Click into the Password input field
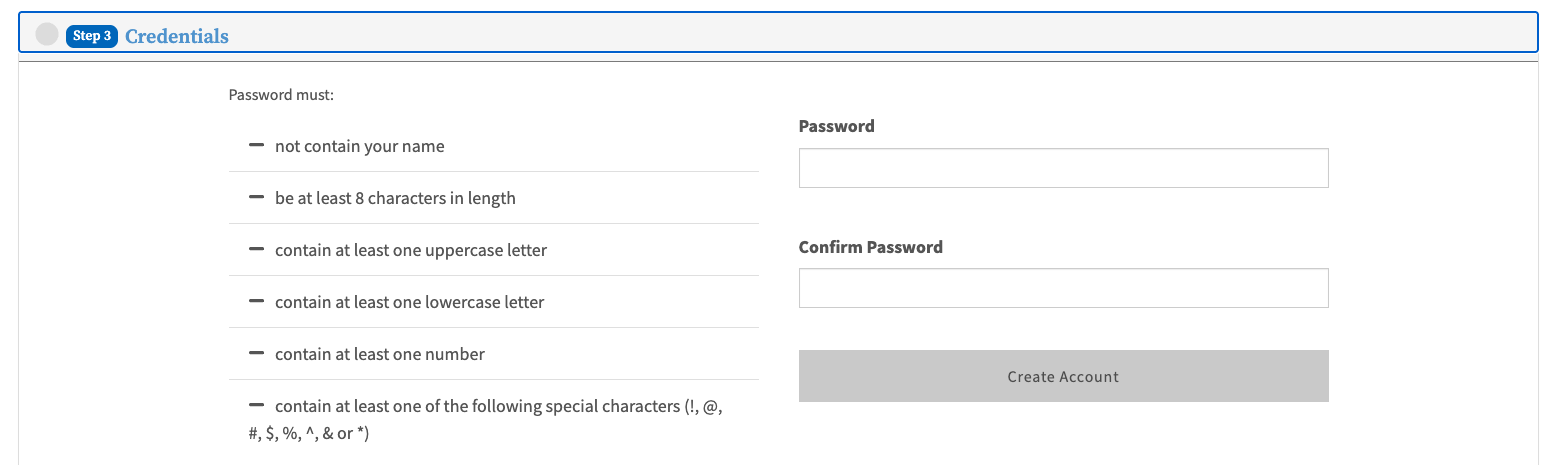This screenshot has height=465, width=1555. 1063,168
